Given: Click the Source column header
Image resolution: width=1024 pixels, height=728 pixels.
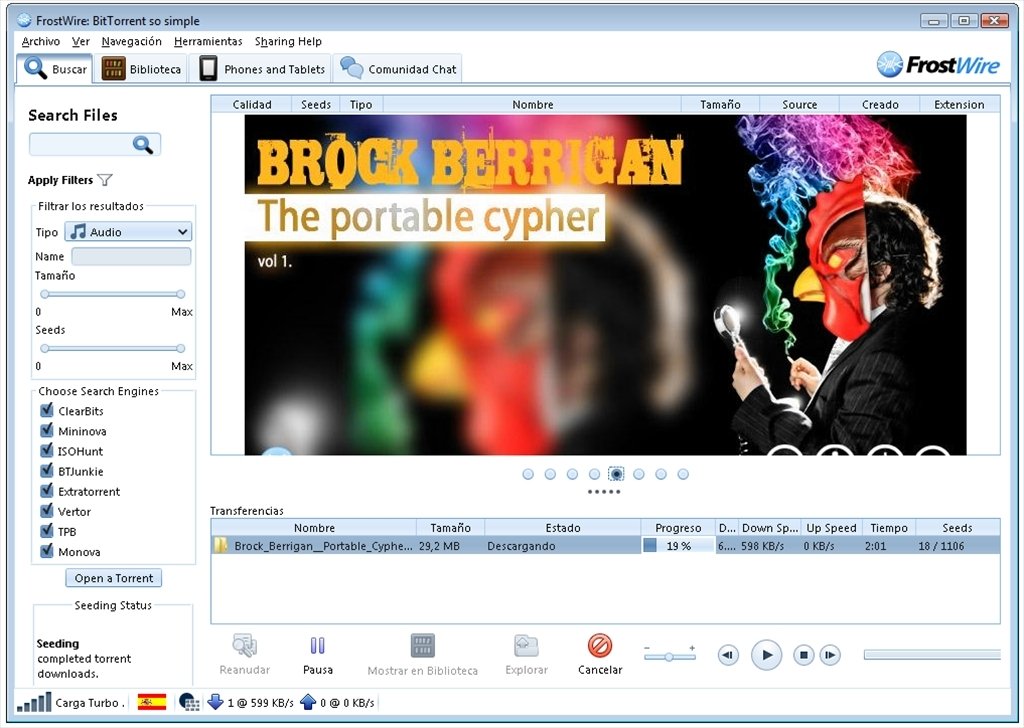Looking at the screenshot, I should pyautogui.click(x=799, y=104).
